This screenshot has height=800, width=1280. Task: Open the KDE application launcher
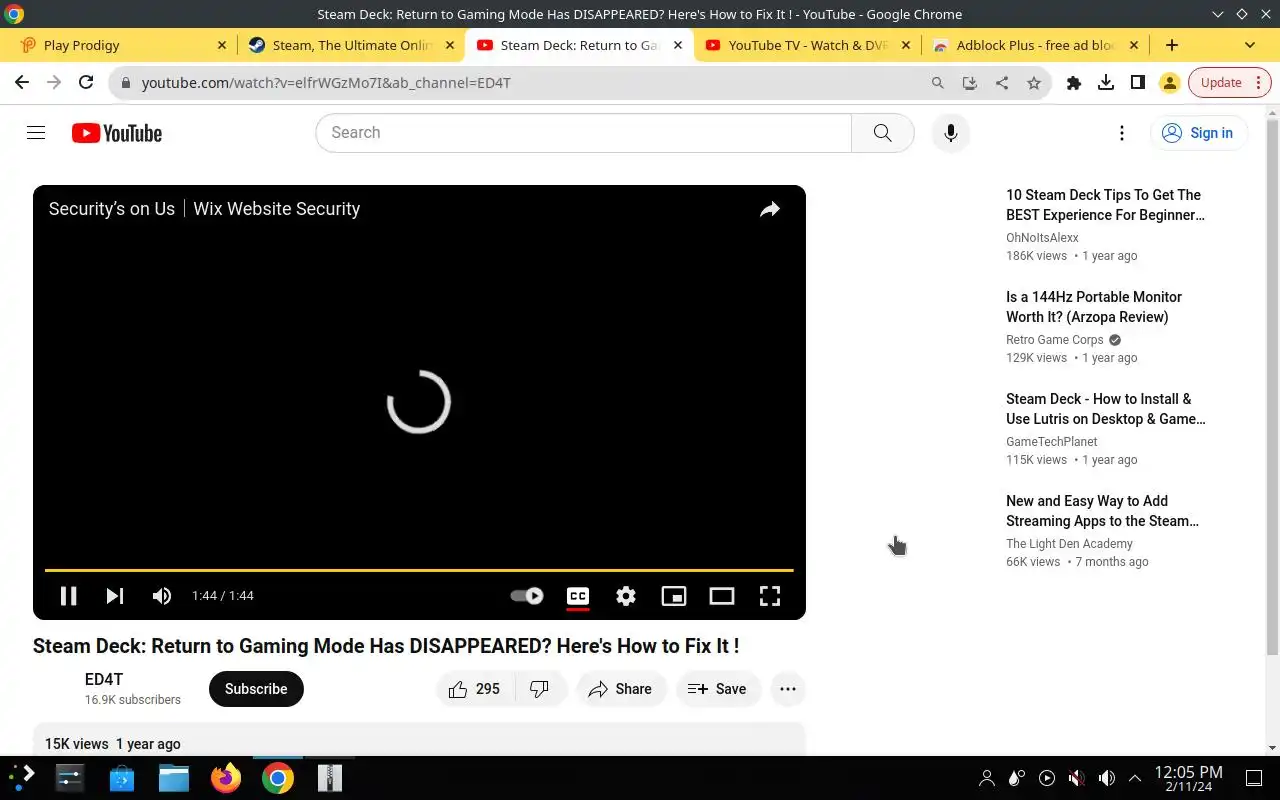click(x=22, y=777)
